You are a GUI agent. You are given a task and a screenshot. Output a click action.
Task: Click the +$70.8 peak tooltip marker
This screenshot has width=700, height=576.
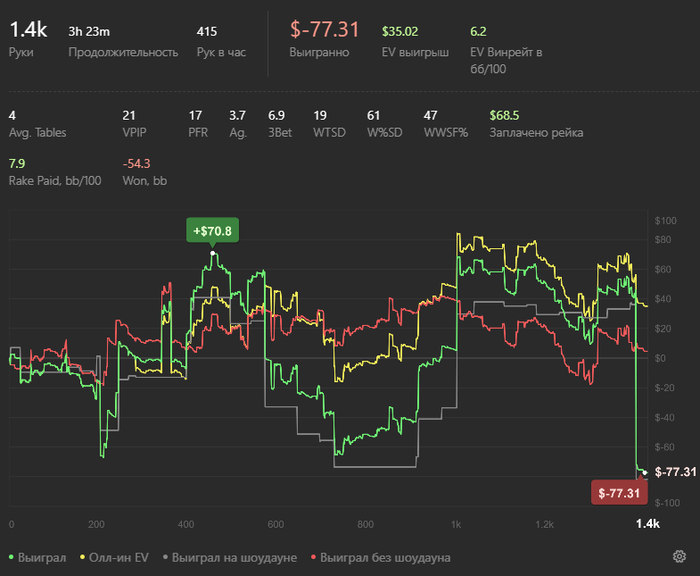212,231
